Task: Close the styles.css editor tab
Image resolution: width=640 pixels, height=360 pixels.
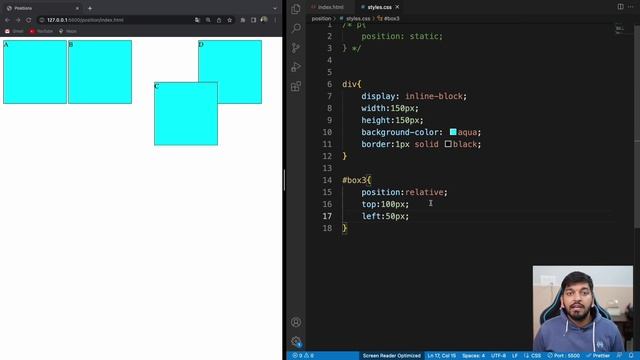Action: 397,7
